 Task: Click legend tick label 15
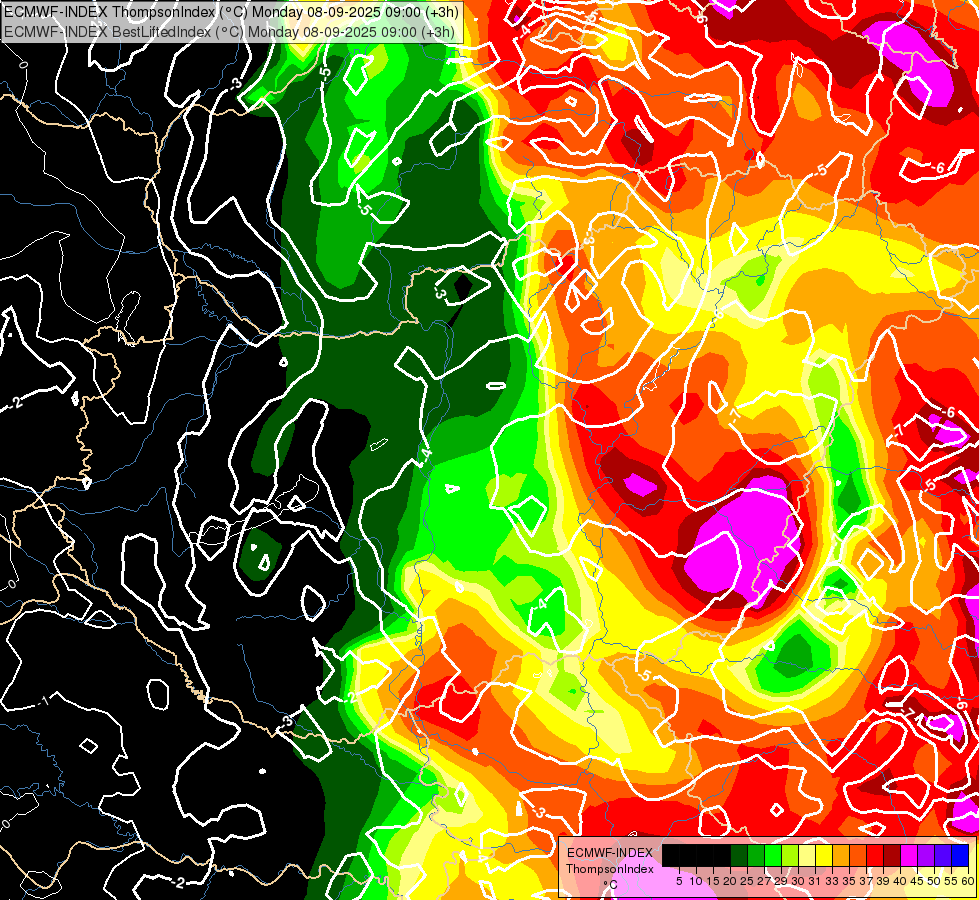click(713, 881)
